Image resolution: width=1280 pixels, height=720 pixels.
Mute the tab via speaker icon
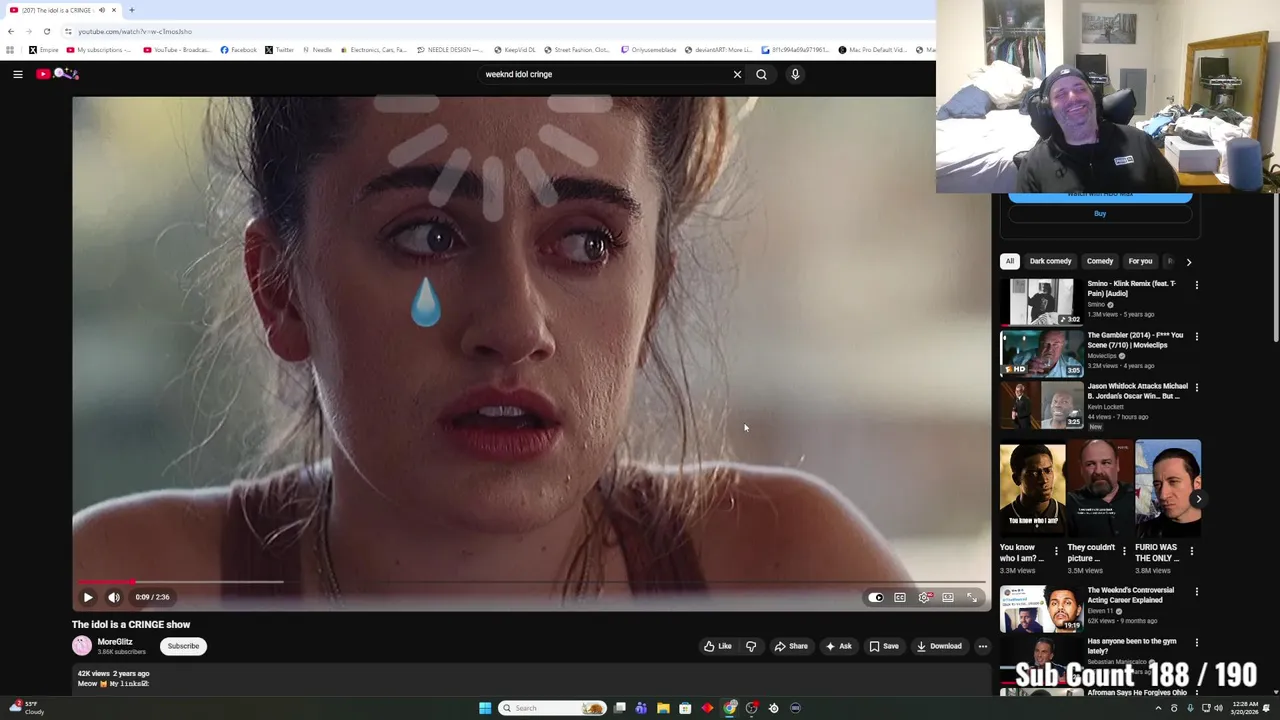[101, 10]
